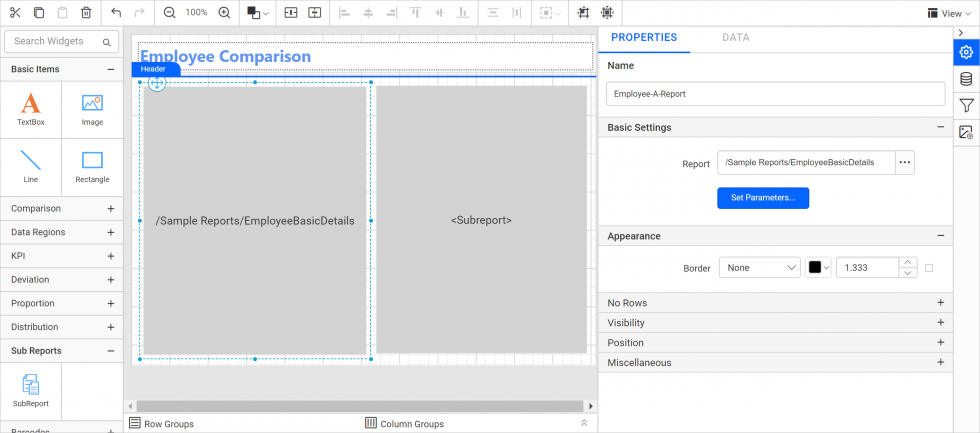Click the Delete trash icon
Screen dimensions: 980x433
(86, 12)
